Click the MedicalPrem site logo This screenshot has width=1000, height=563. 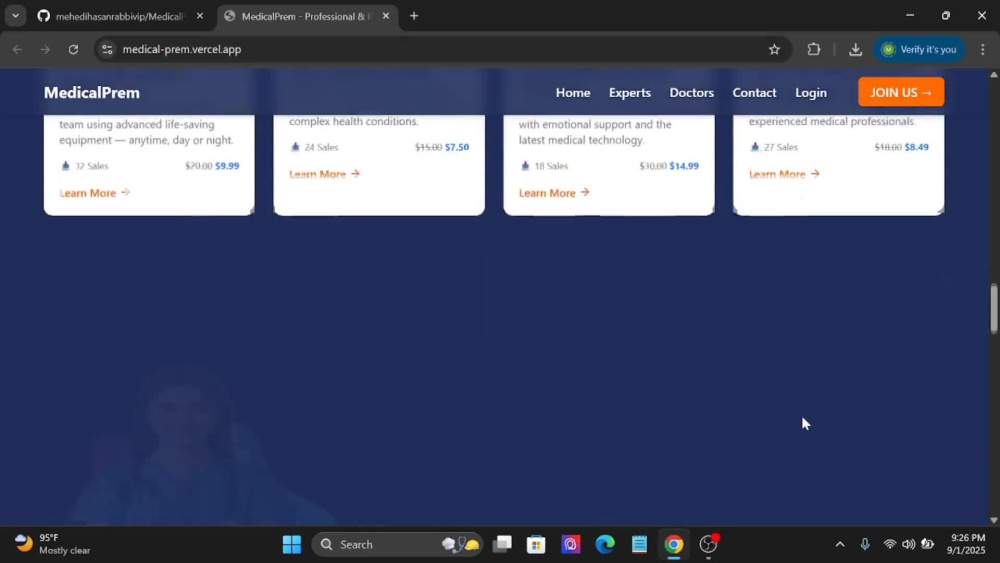point(92,92)
